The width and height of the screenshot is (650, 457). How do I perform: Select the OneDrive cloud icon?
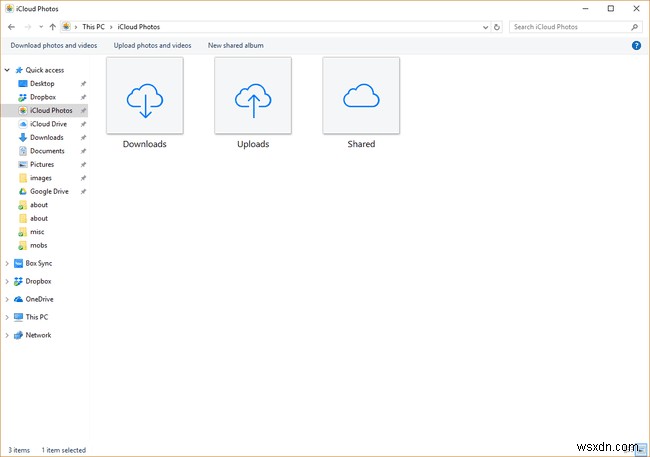point(18,299)
